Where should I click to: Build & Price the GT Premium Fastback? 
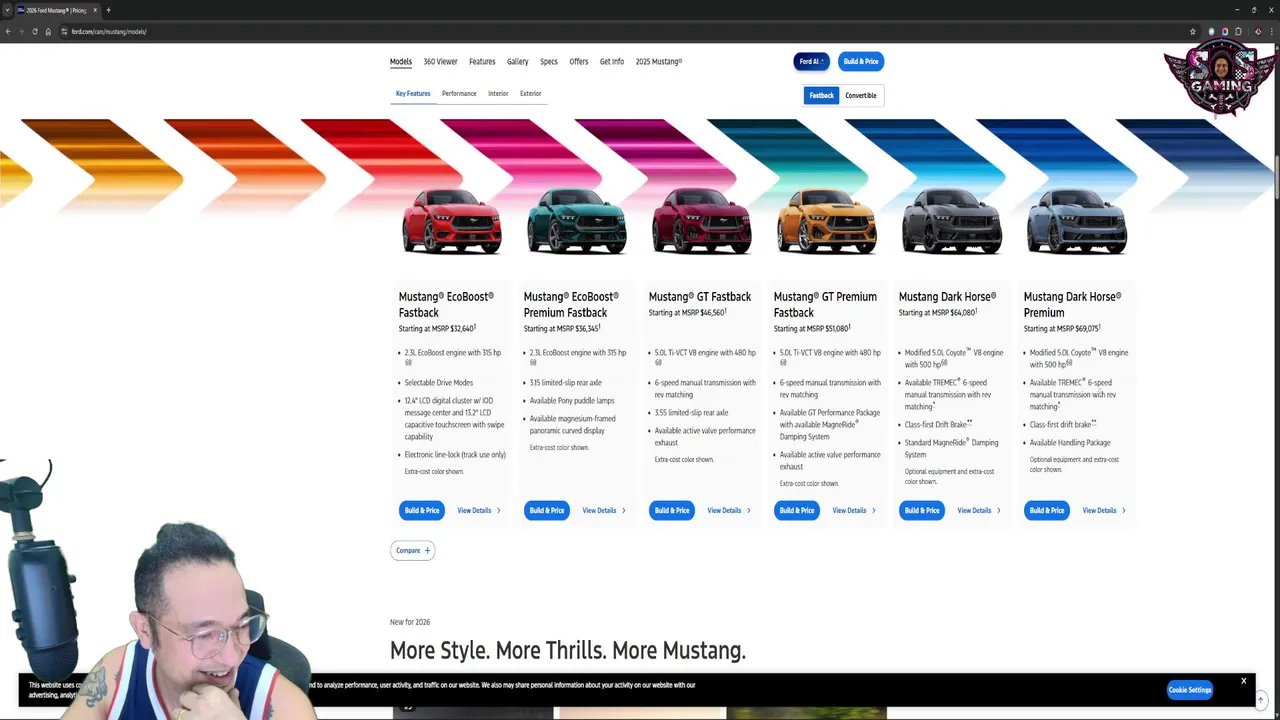(x=797, y=510)
